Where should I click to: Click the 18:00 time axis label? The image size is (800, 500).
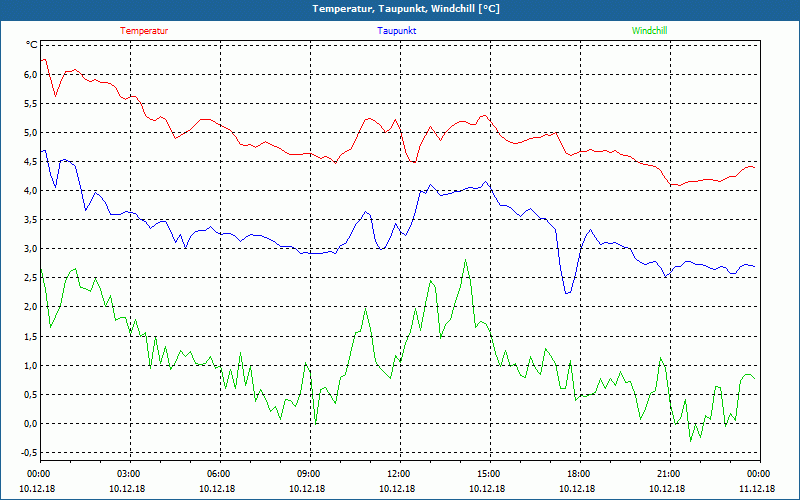coord(578,474)
